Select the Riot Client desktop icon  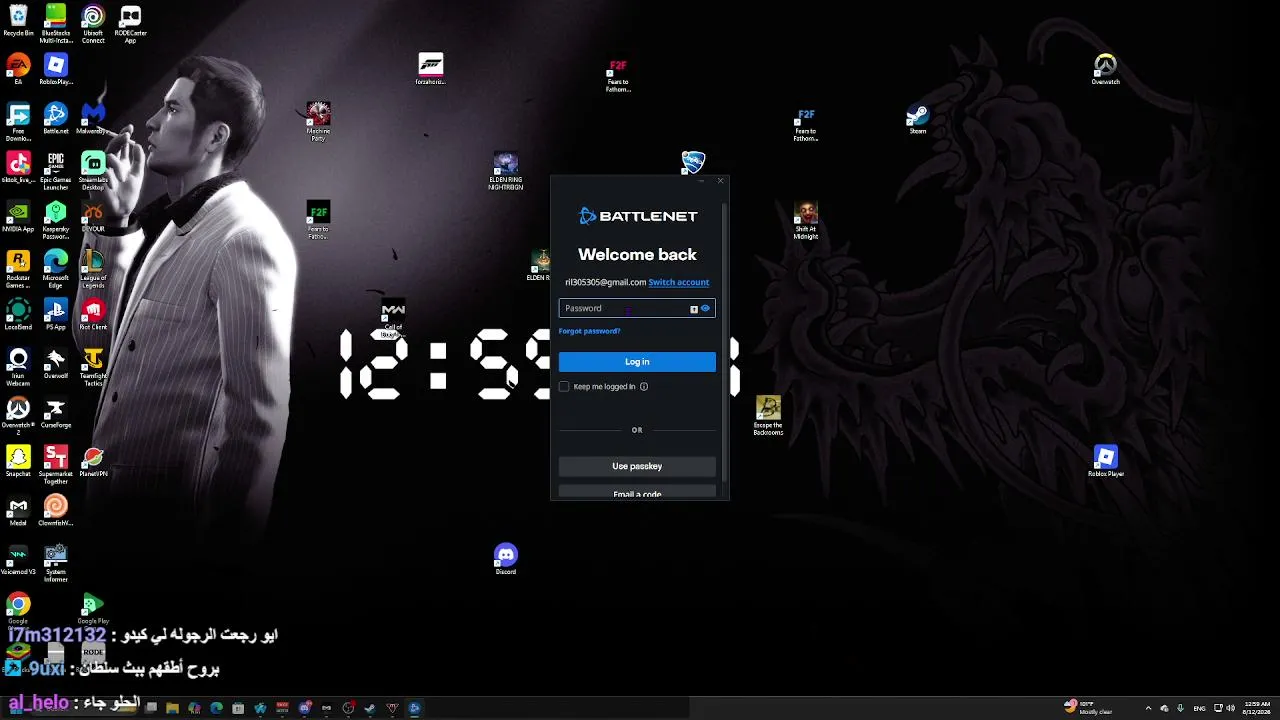click(x=93, y=314)
